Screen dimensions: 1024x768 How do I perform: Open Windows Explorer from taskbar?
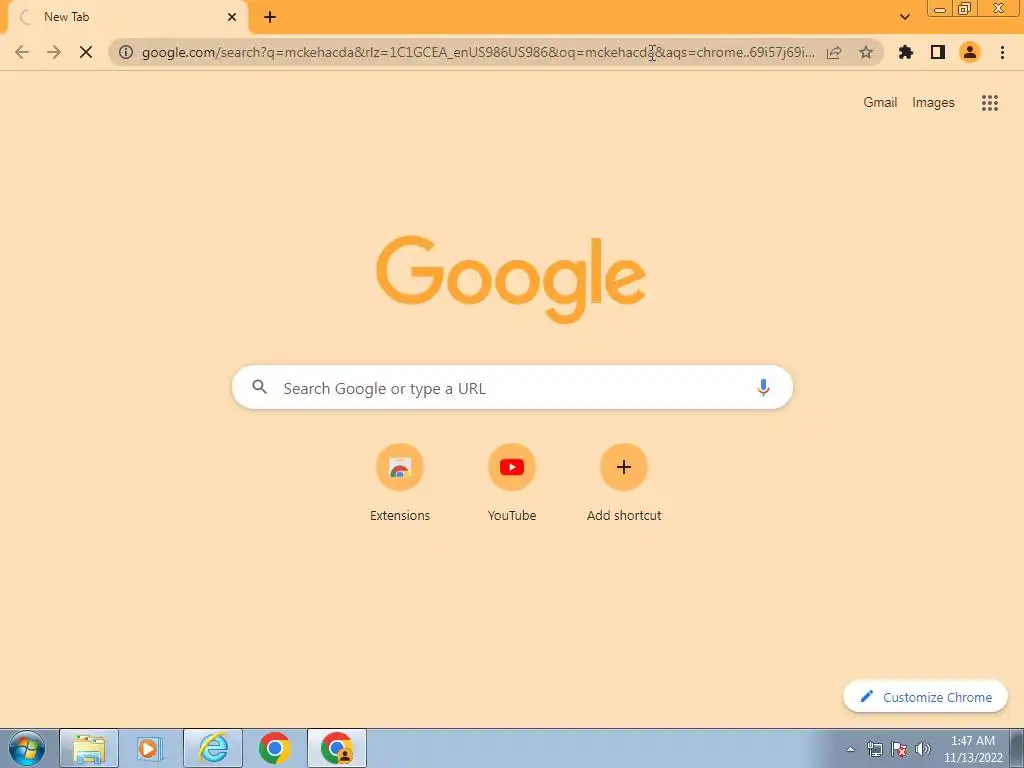(89, 748)
